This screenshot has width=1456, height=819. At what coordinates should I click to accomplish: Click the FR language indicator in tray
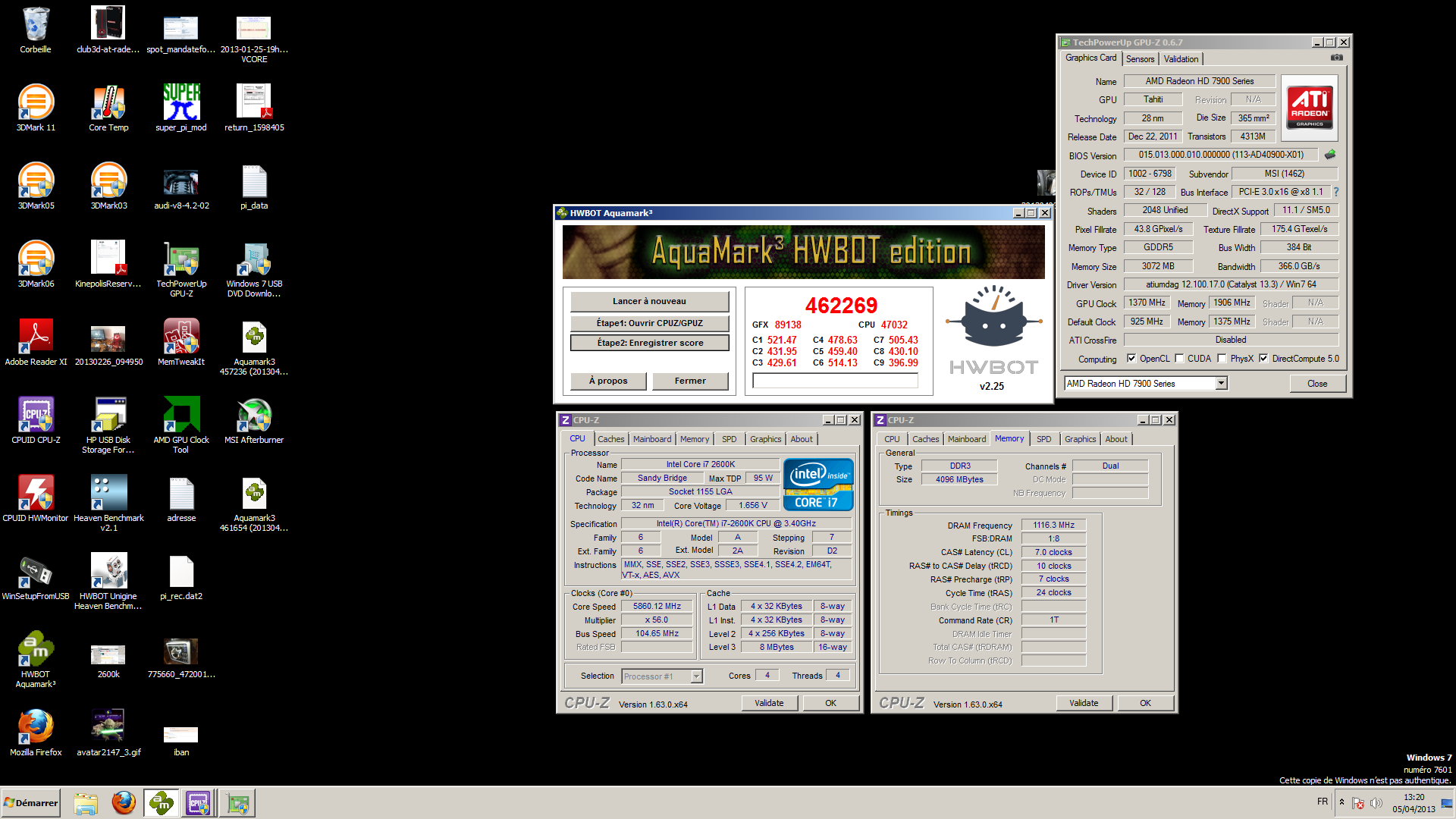pyautogui.click(x=1323, y=802)
